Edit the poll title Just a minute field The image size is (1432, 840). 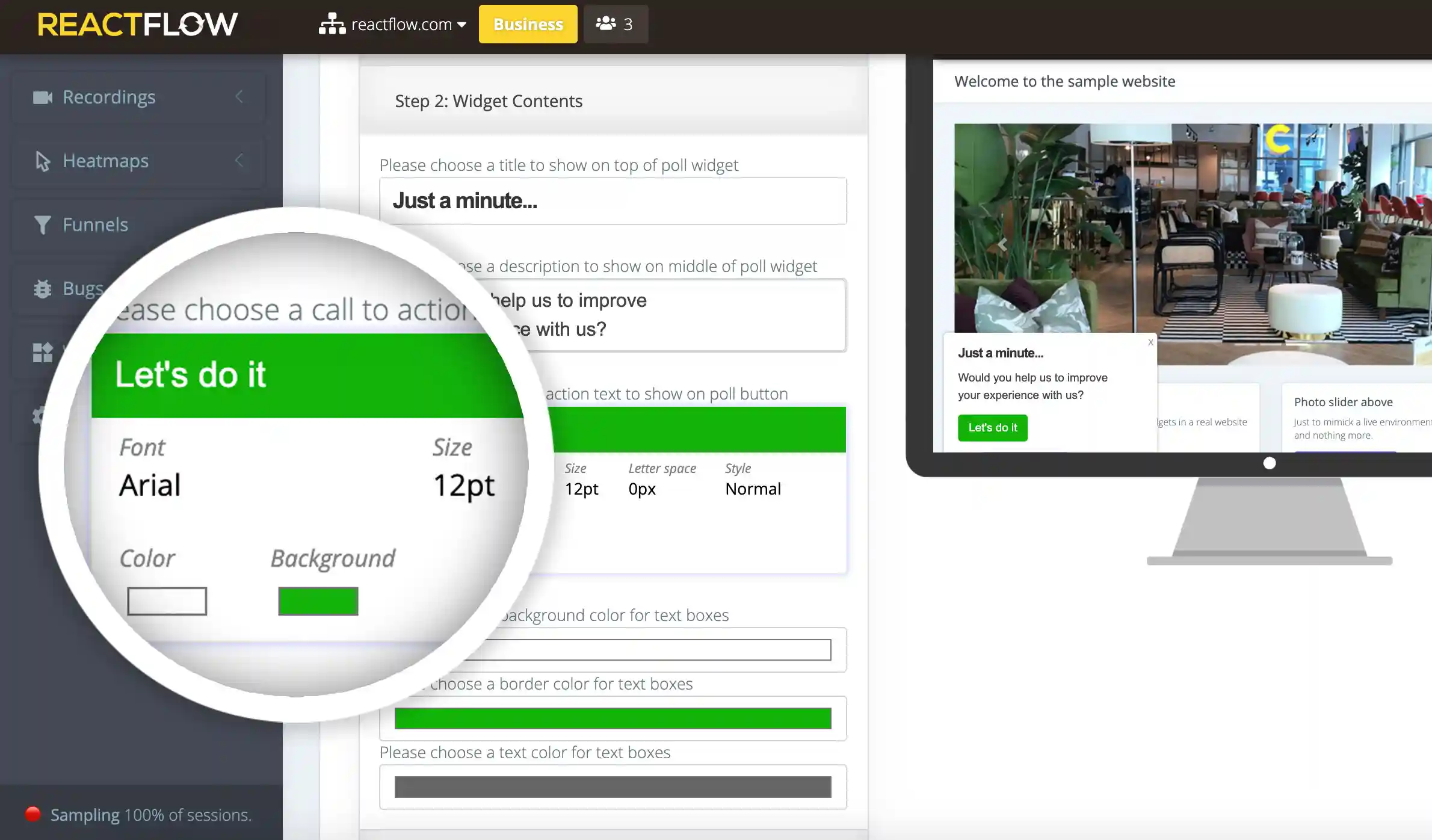tap(613, 201)
